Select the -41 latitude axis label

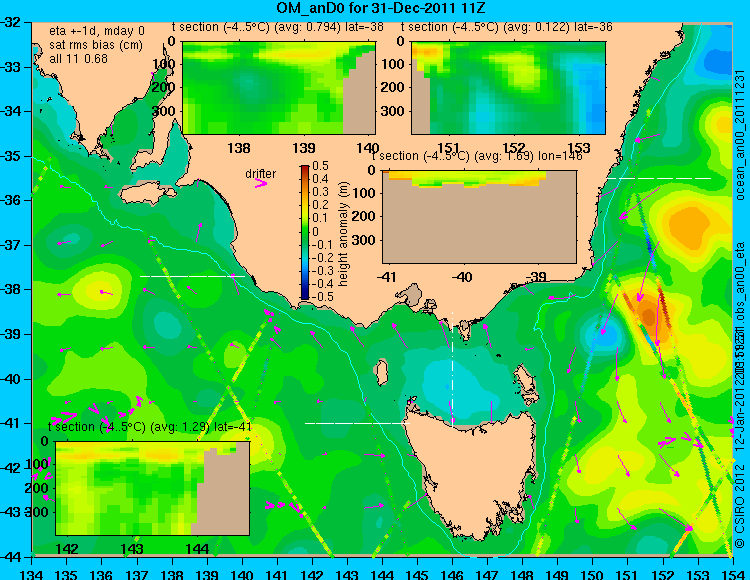click(13, 424)
